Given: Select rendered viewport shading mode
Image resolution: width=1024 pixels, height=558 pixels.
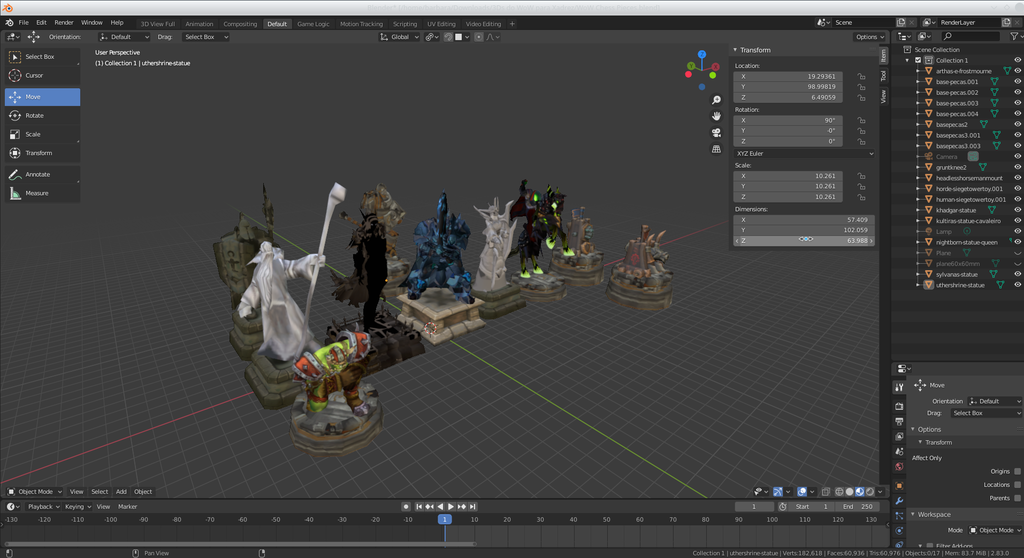Looking at the screenshot, I should click(x=870, y=492).
